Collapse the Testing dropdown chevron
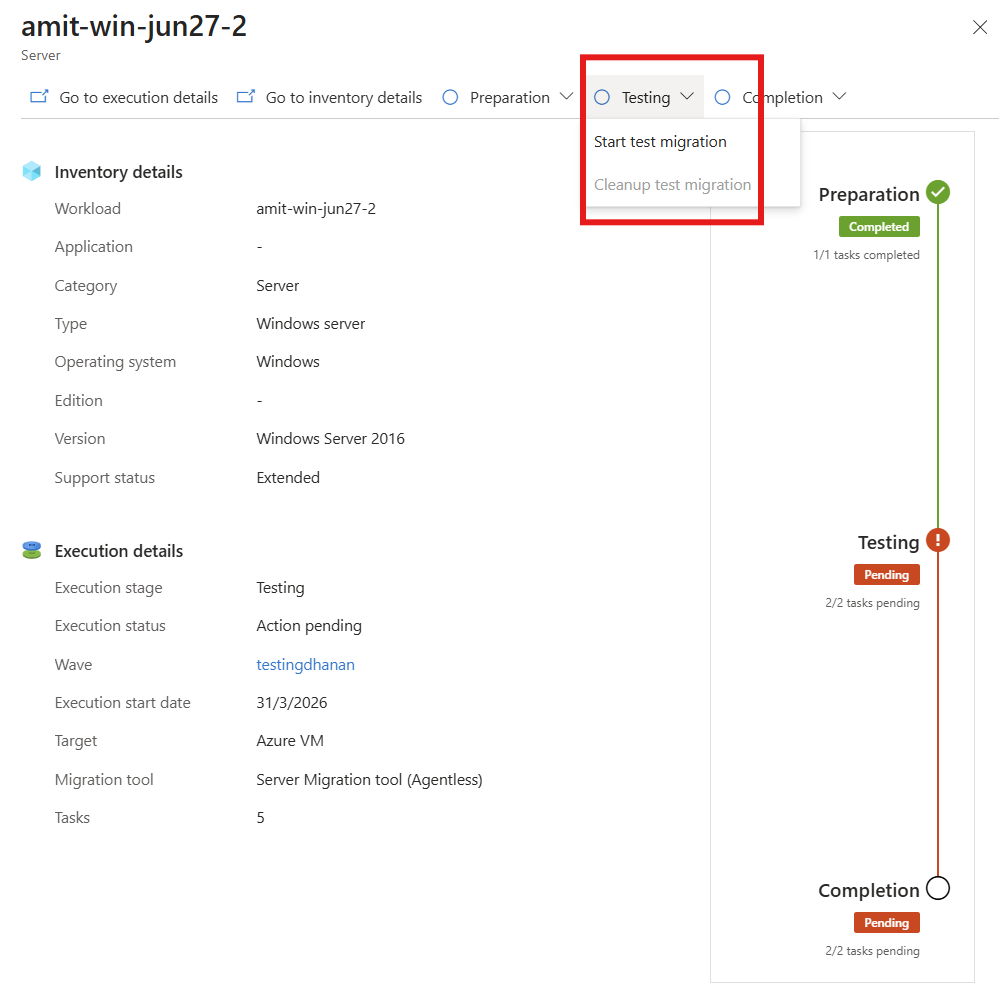 (687, 96)
